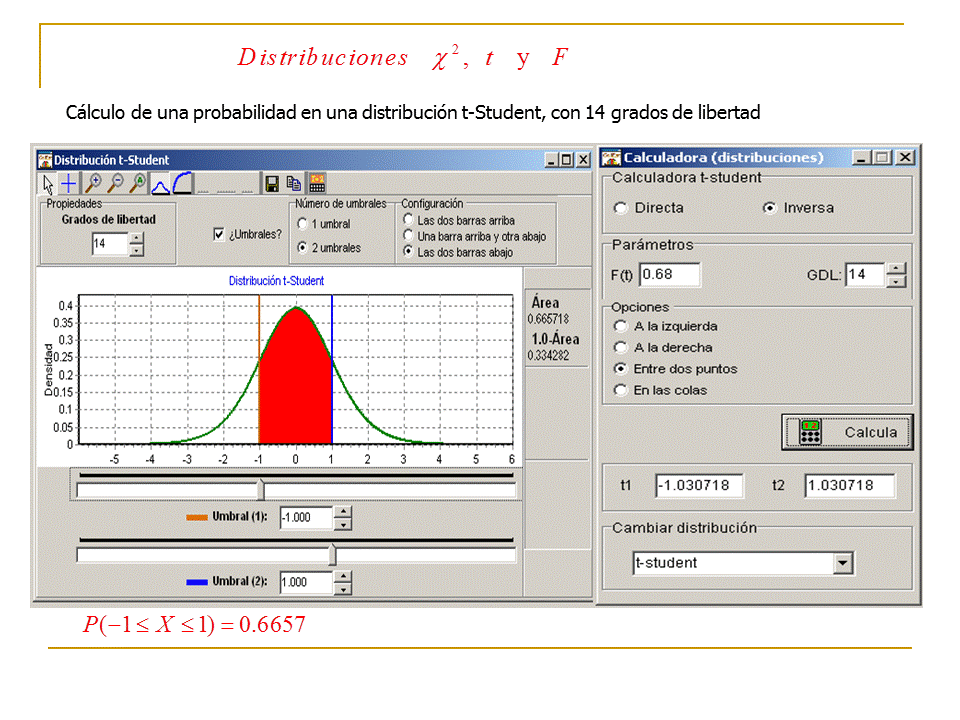Viewport: 960px width, 720px height.
Task: Show the density function curve
Action: (160, 183)
